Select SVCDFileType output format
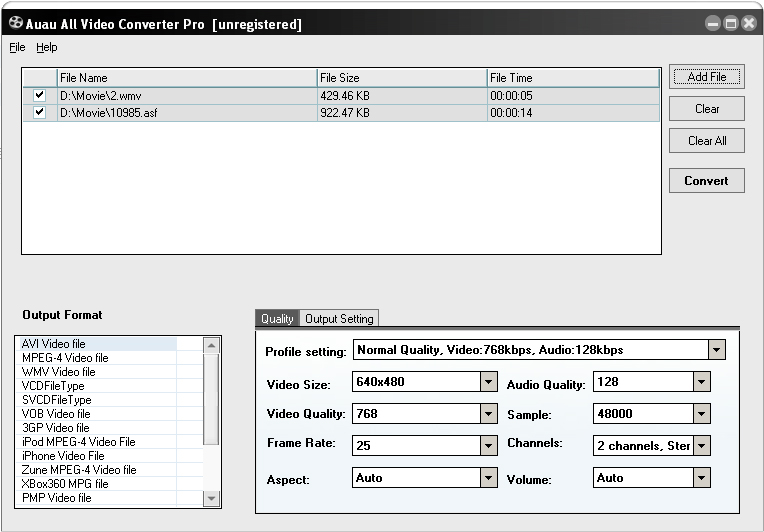Screen dimensions: 764x532 tap(96, 400)
